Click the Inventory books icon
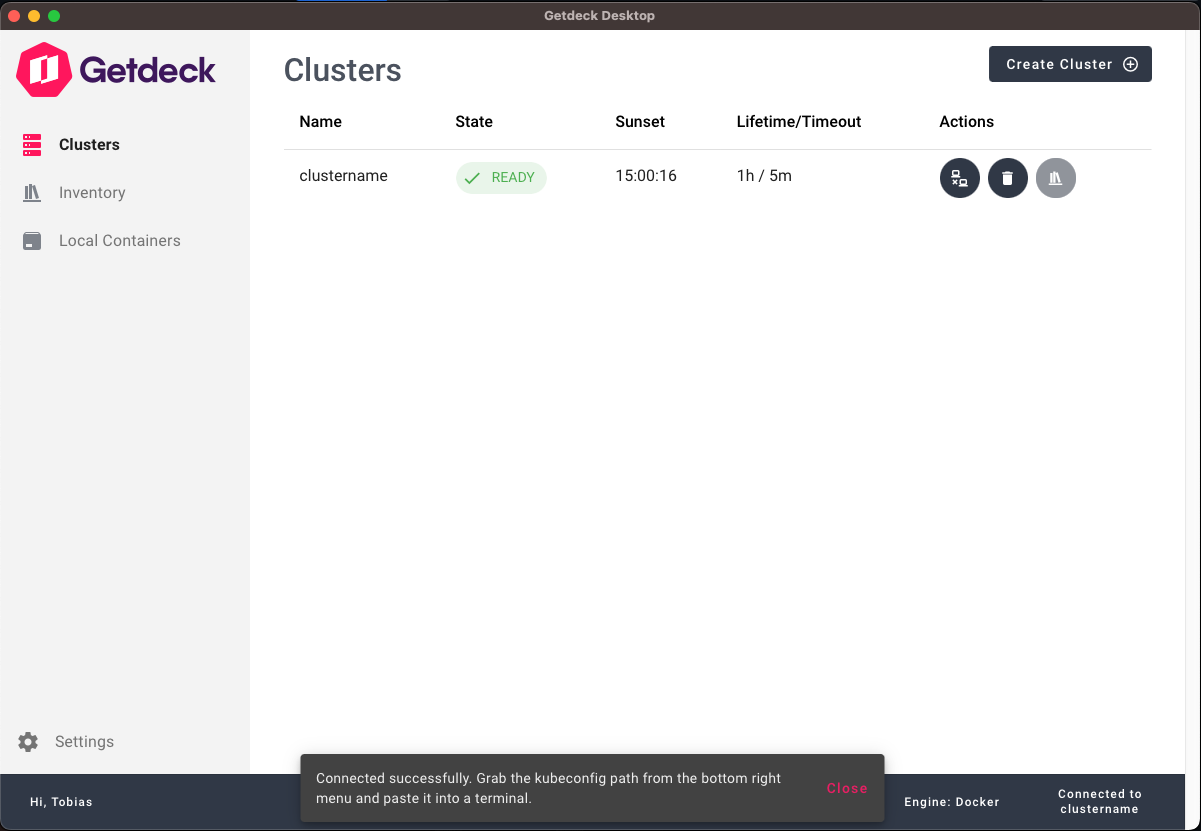This screenshot has width=1201, height=831. [32, 193]
